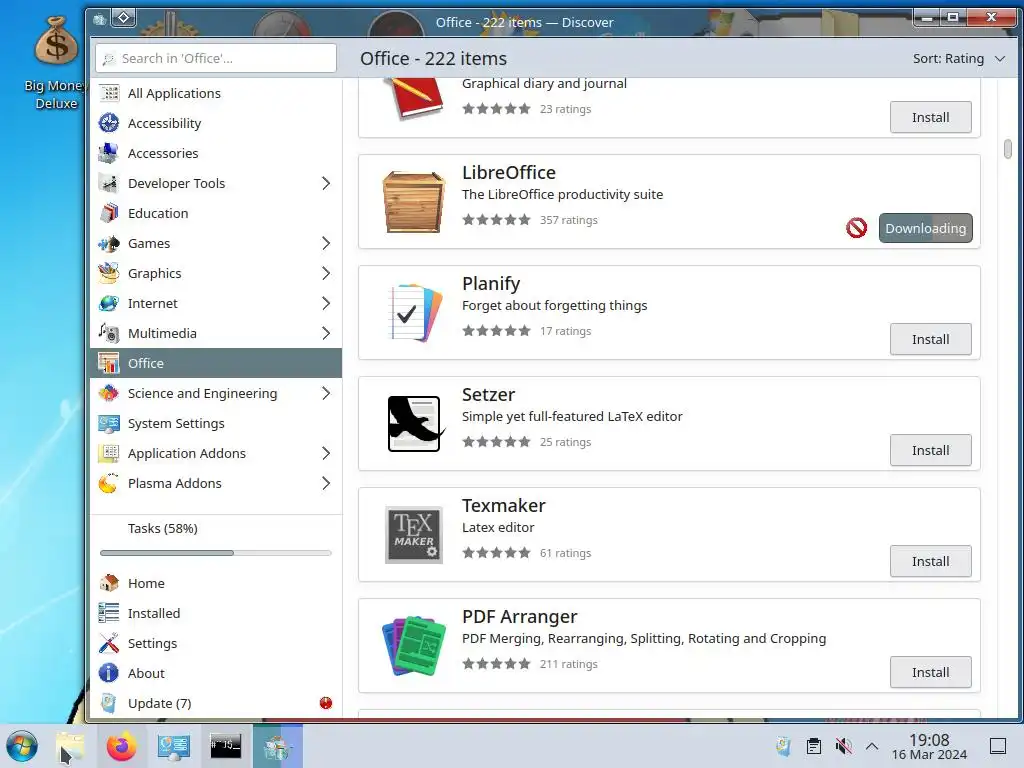The width and height of the screenshot is (1024, 768).
Task: Install the Setzer LaTeX editor
Action: tap(930, 450)
